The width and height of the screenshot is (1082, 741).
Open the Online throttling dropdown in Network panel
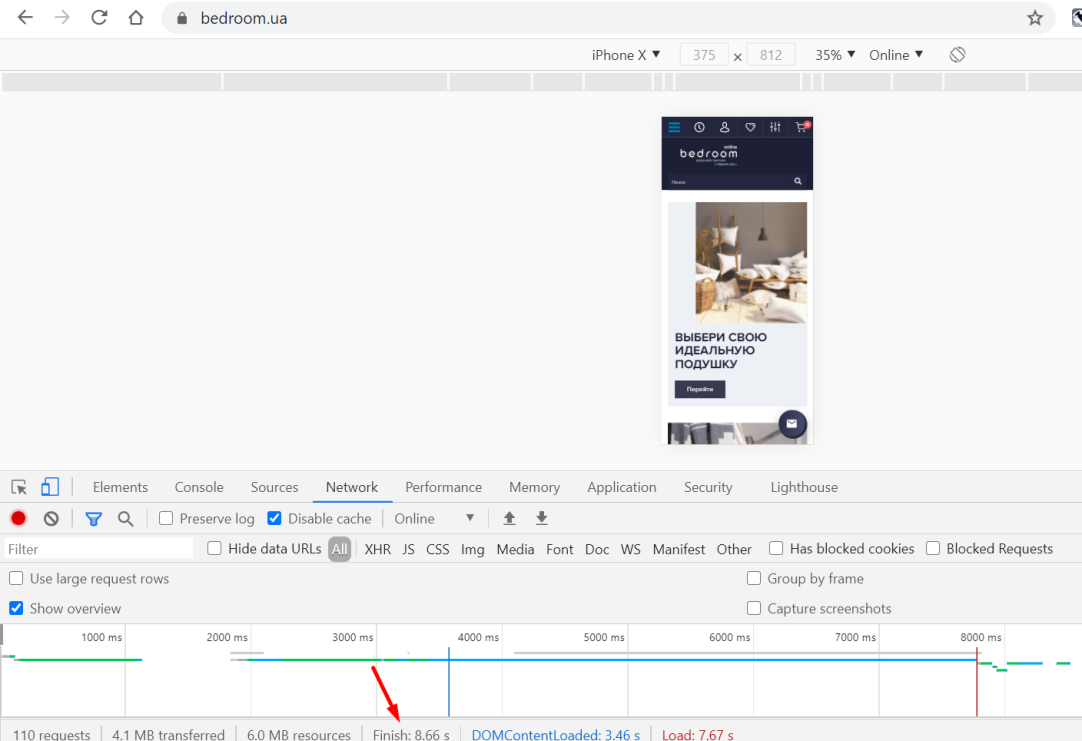pos(434,519)
